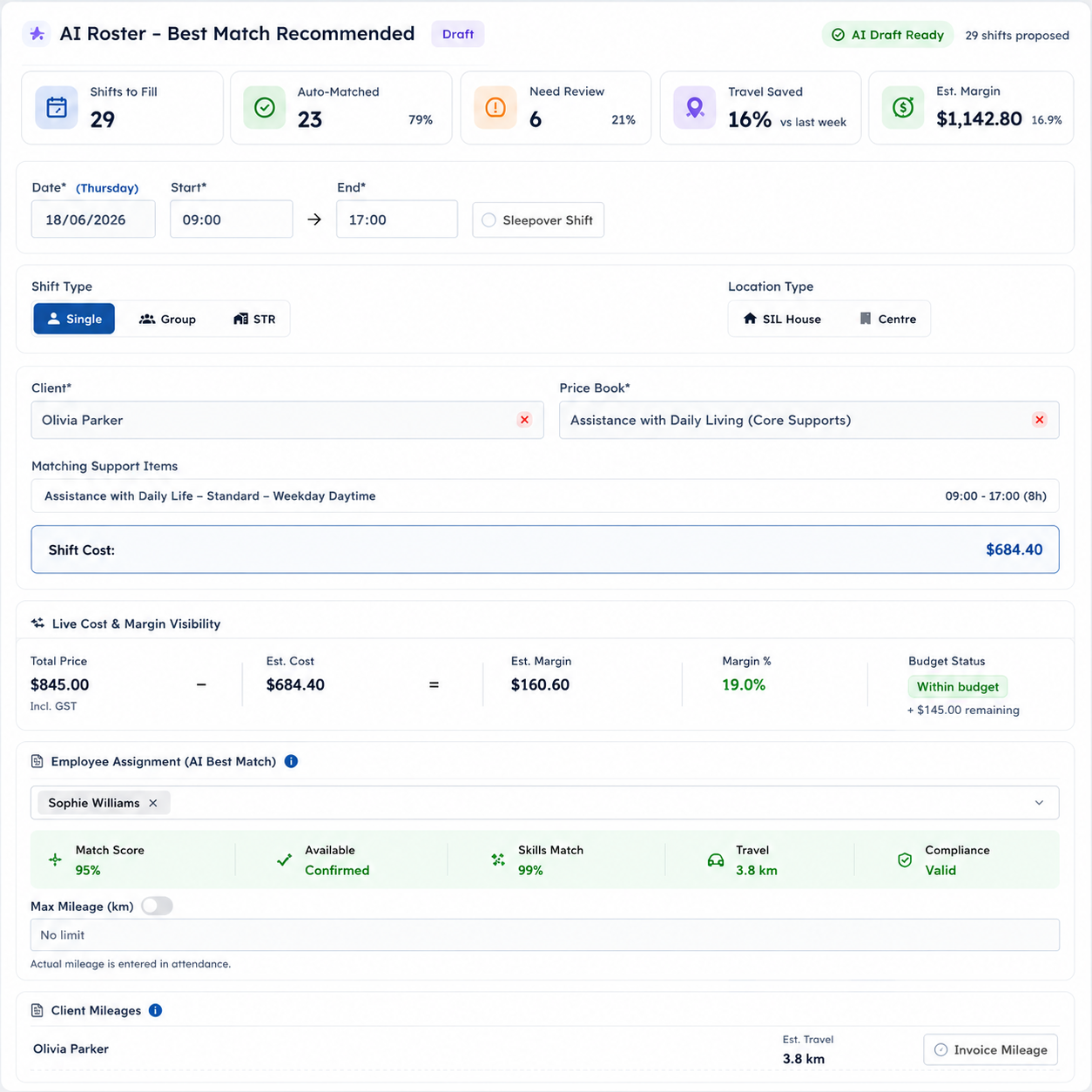Clear the Price Book selection
Image resolution: width=1092 pixels, height=1092 pixels.
point(1039,420)
